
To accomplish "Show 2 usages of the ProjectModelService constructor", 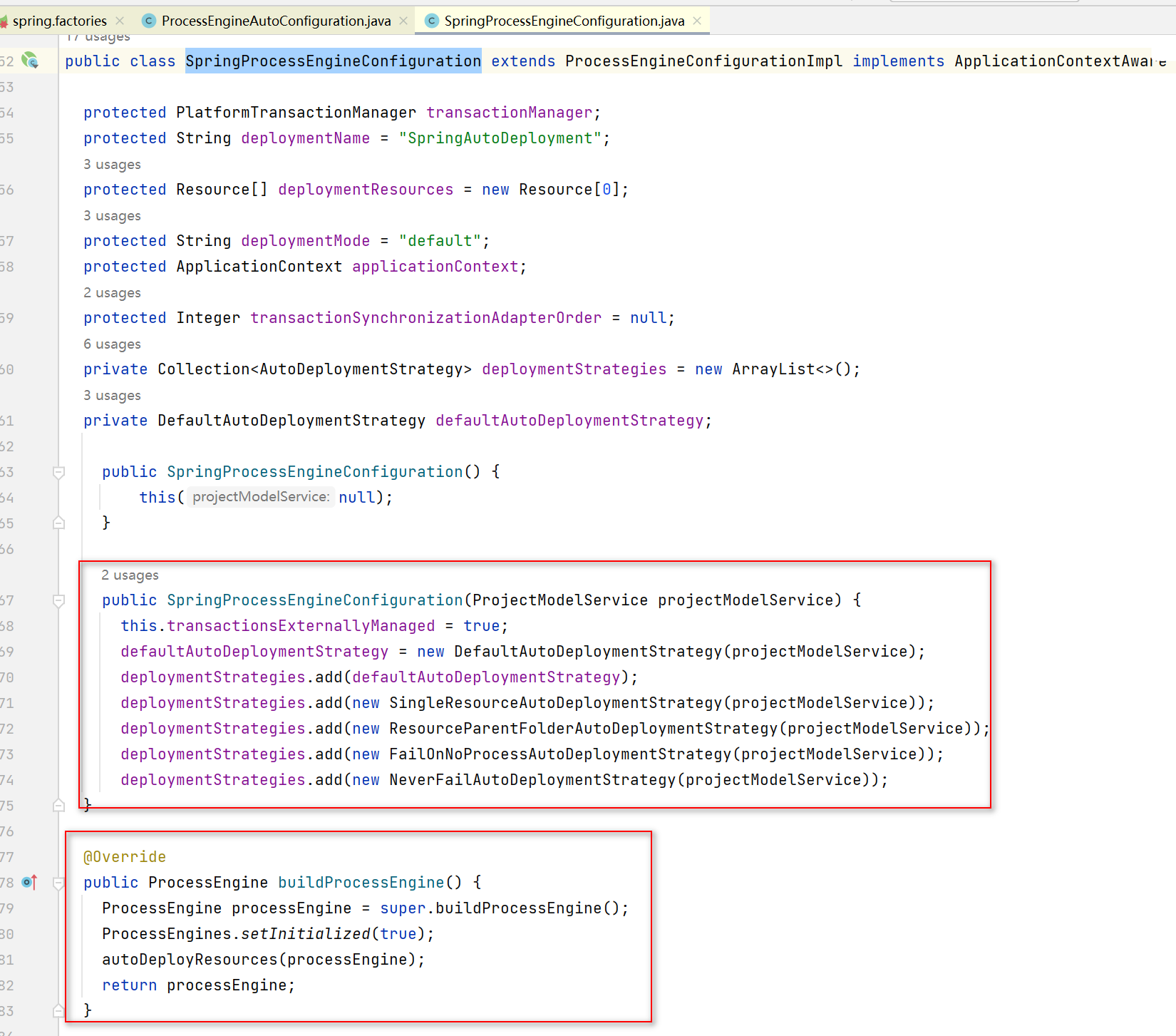I will [x=130, y=575].
